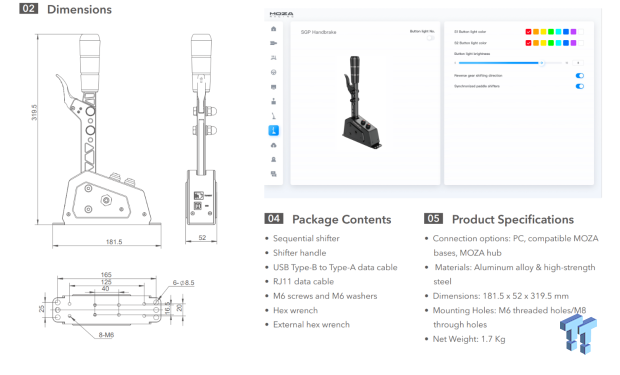The width and height of the screenshot is (620, 375).
Task: Click the '8-M6' hole callout
Action: point(106,335)
